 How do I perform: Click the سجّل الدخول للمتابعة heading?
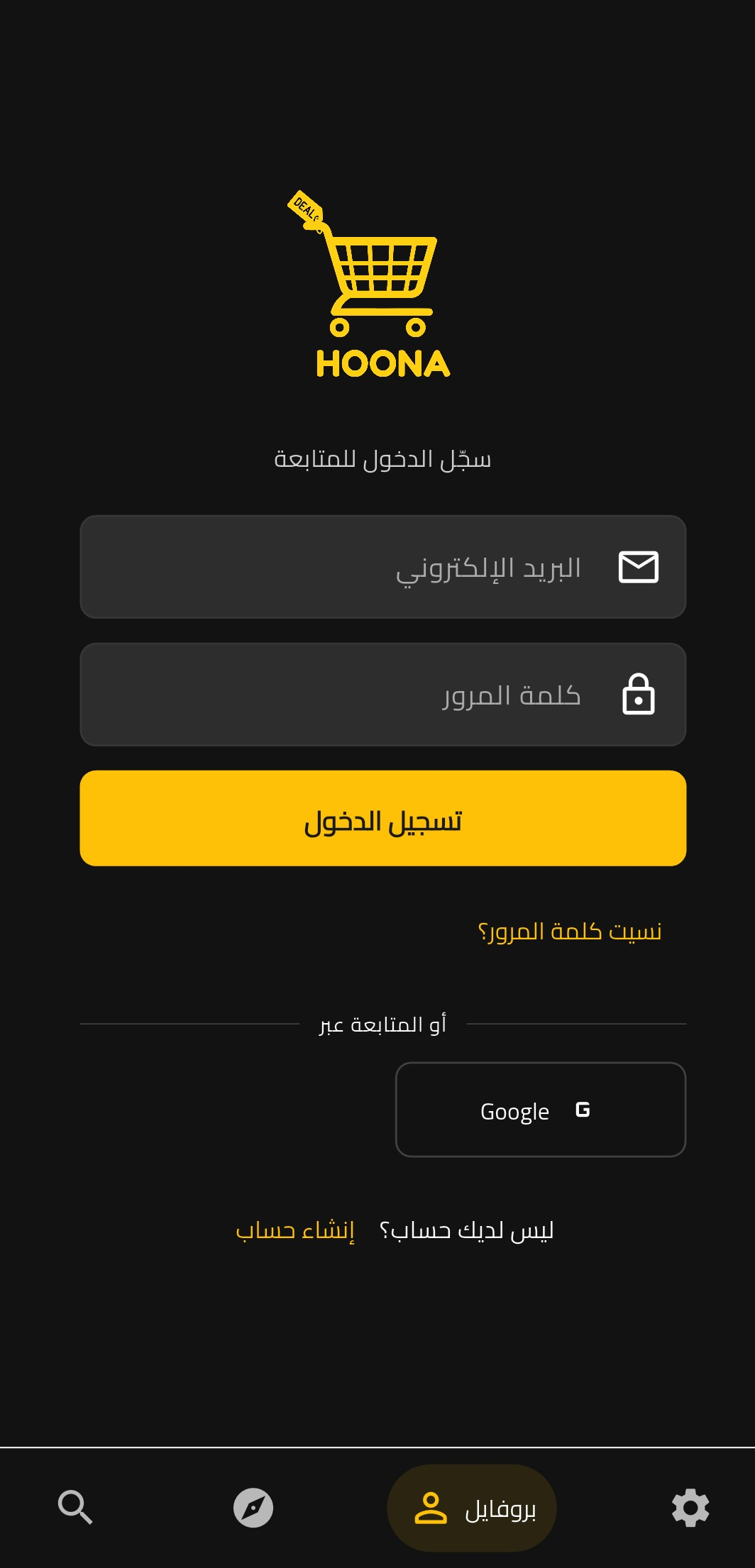[x=383, y=460]
